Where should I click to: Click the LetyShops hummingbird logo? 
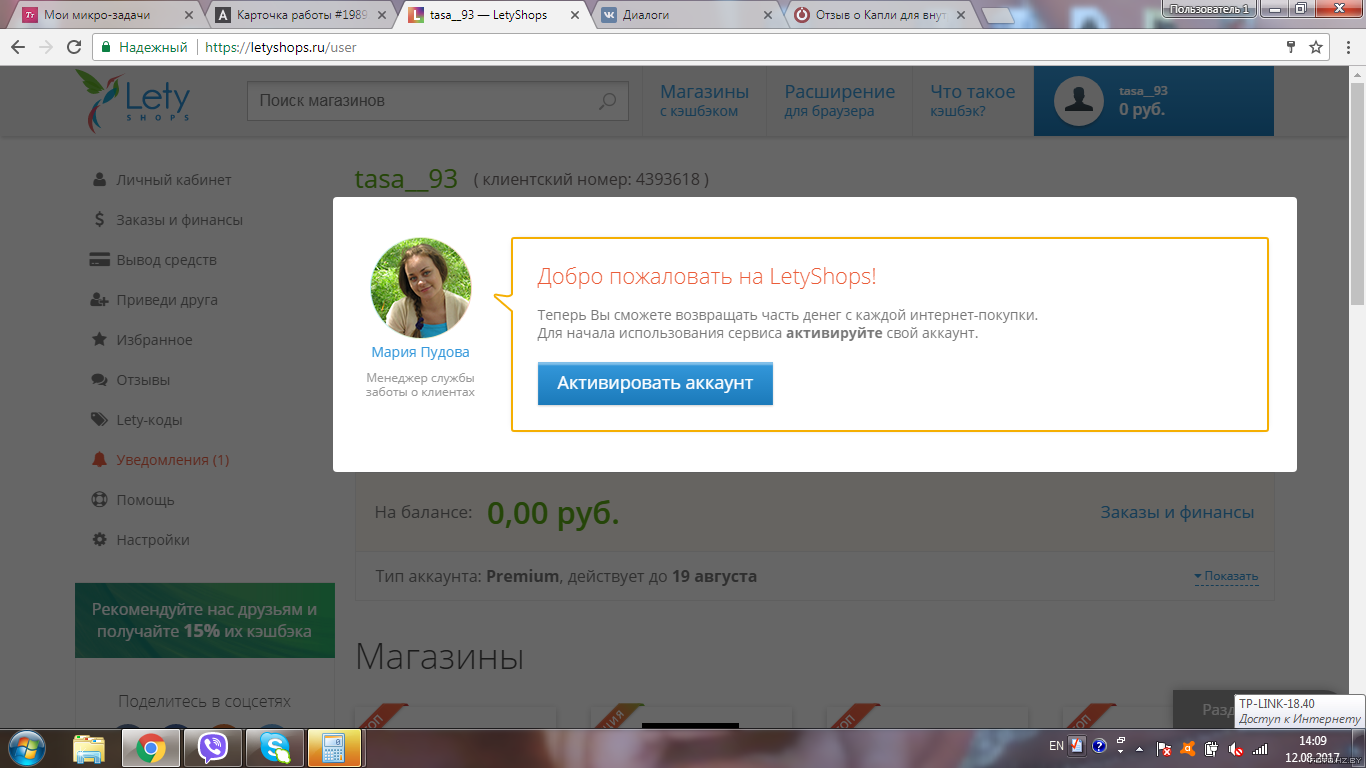[133, 101]
